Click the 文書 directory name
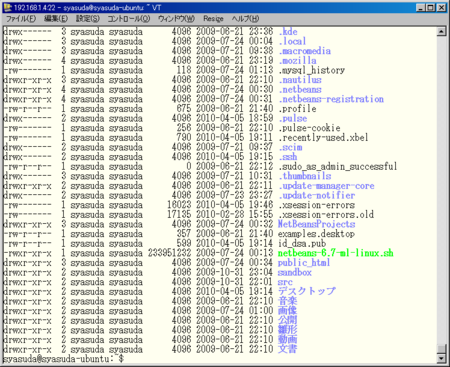 (x=287, y=349)
